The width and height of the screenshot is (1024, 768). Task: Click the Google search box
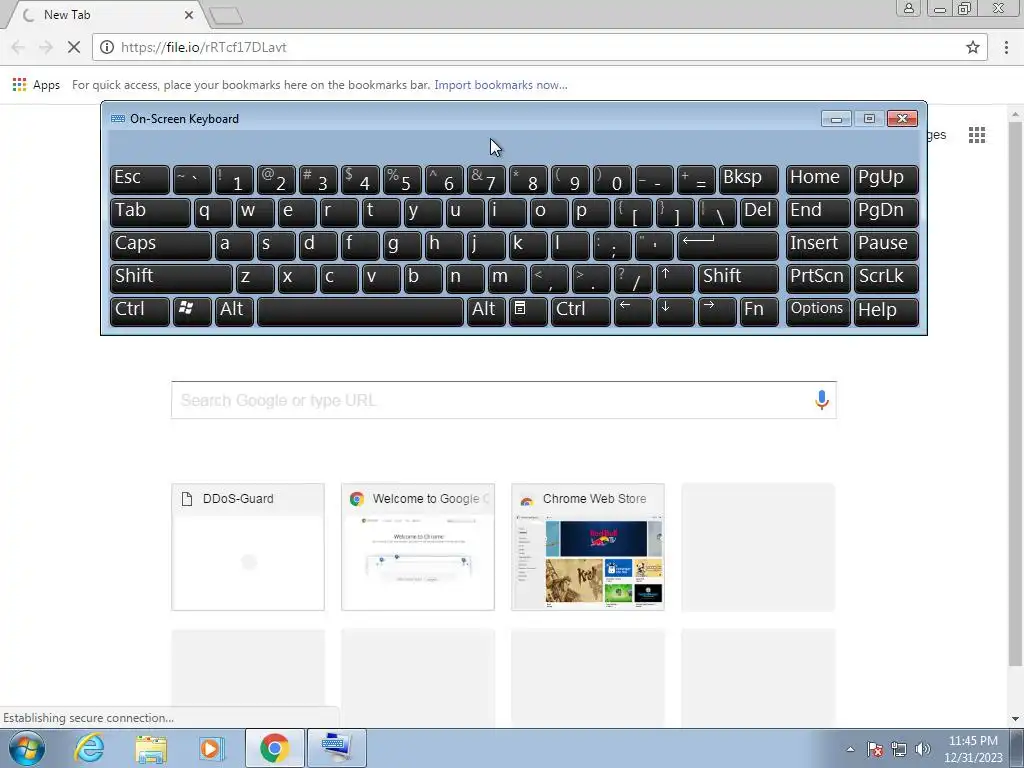coord(504,400)
